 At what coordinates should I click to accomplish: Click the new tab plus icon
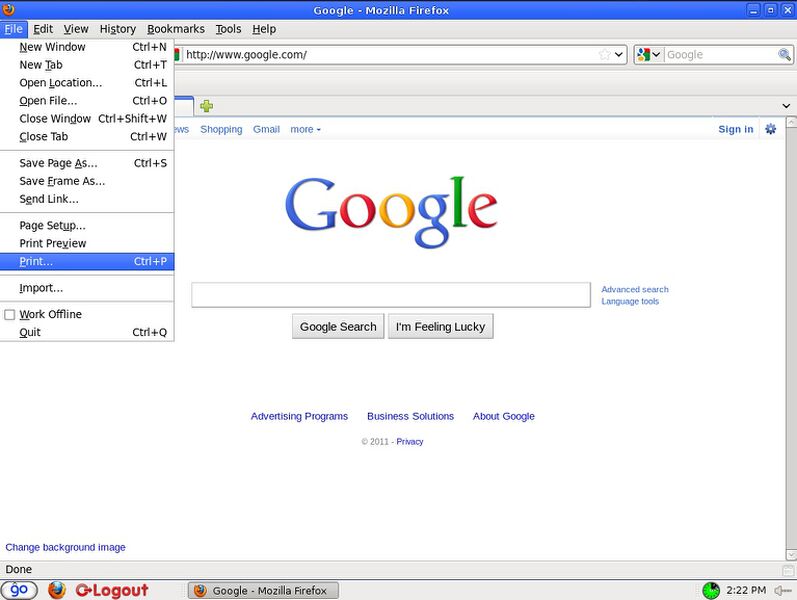point(206,106)
